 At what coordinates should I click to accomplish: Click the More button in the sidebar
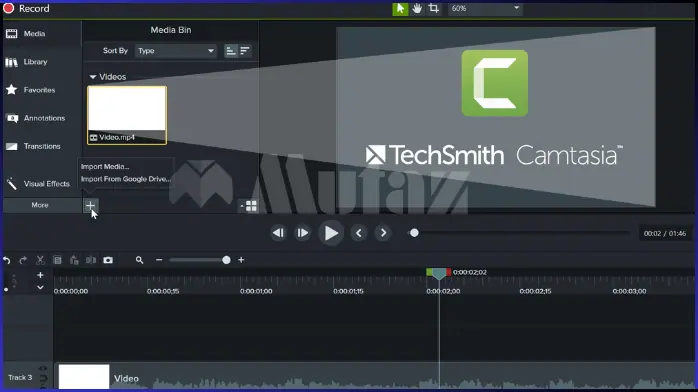tap(40, 205)
